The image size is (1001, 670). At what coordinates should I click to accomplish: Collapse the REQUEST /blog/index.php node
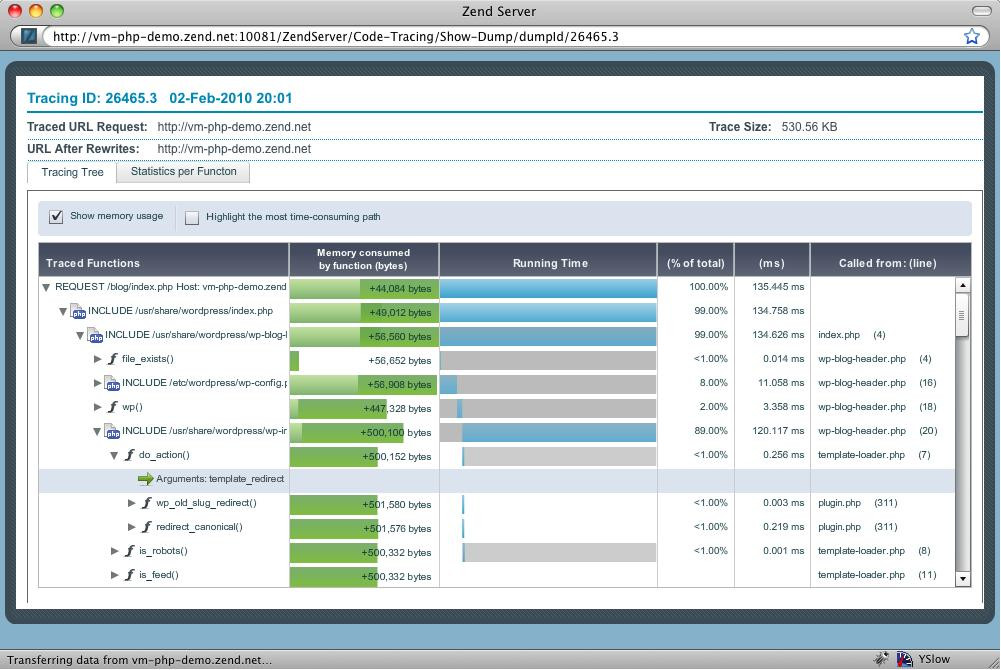(46, 288)
